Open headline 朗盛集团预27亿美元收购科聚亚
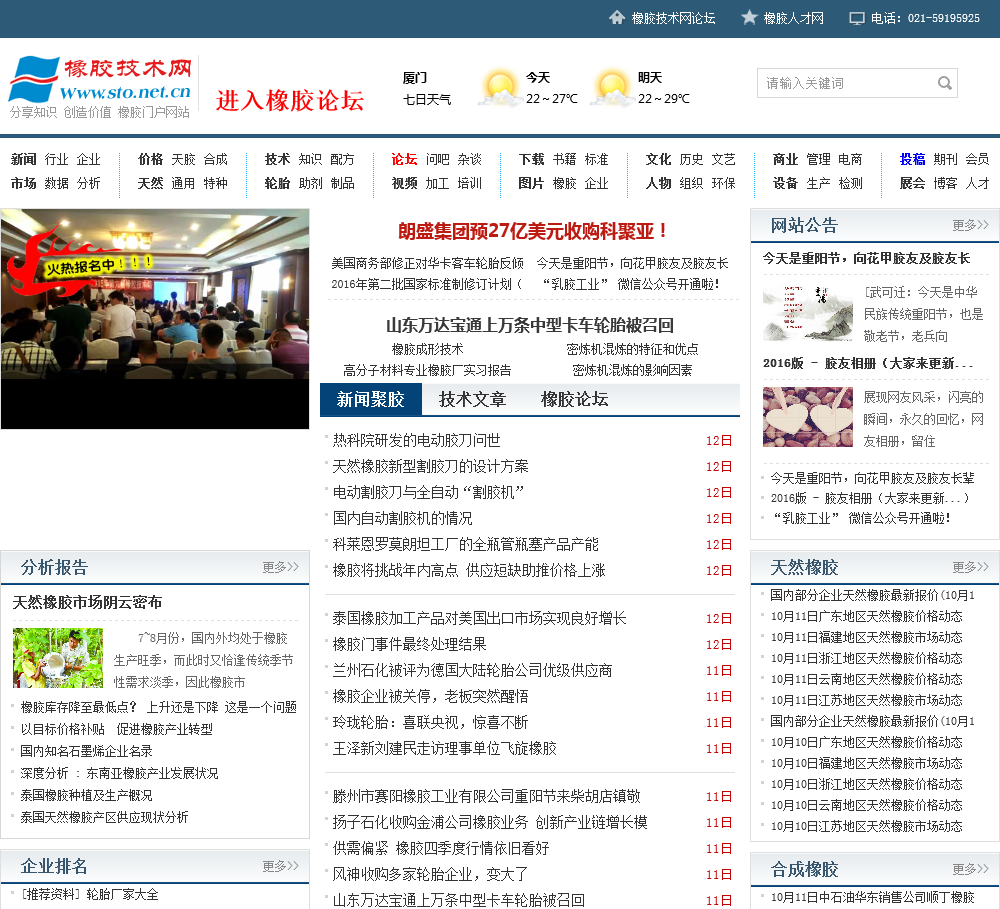Screen dimensions: 1000x909 point(531,231)
